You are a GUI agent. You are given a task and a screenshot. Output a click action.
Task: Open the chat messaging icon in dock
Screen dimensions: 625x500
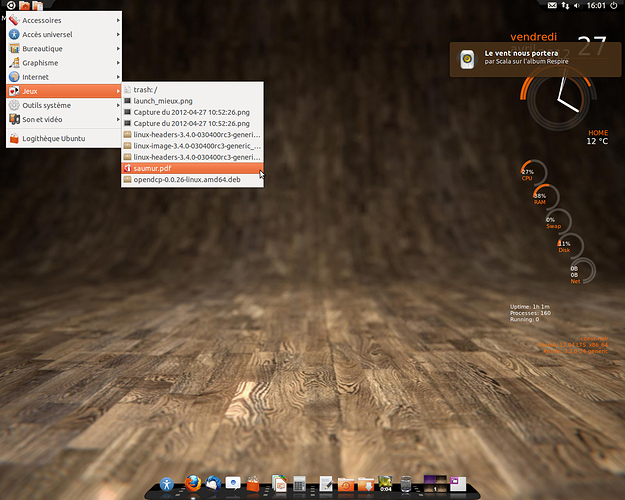[233, 483]
